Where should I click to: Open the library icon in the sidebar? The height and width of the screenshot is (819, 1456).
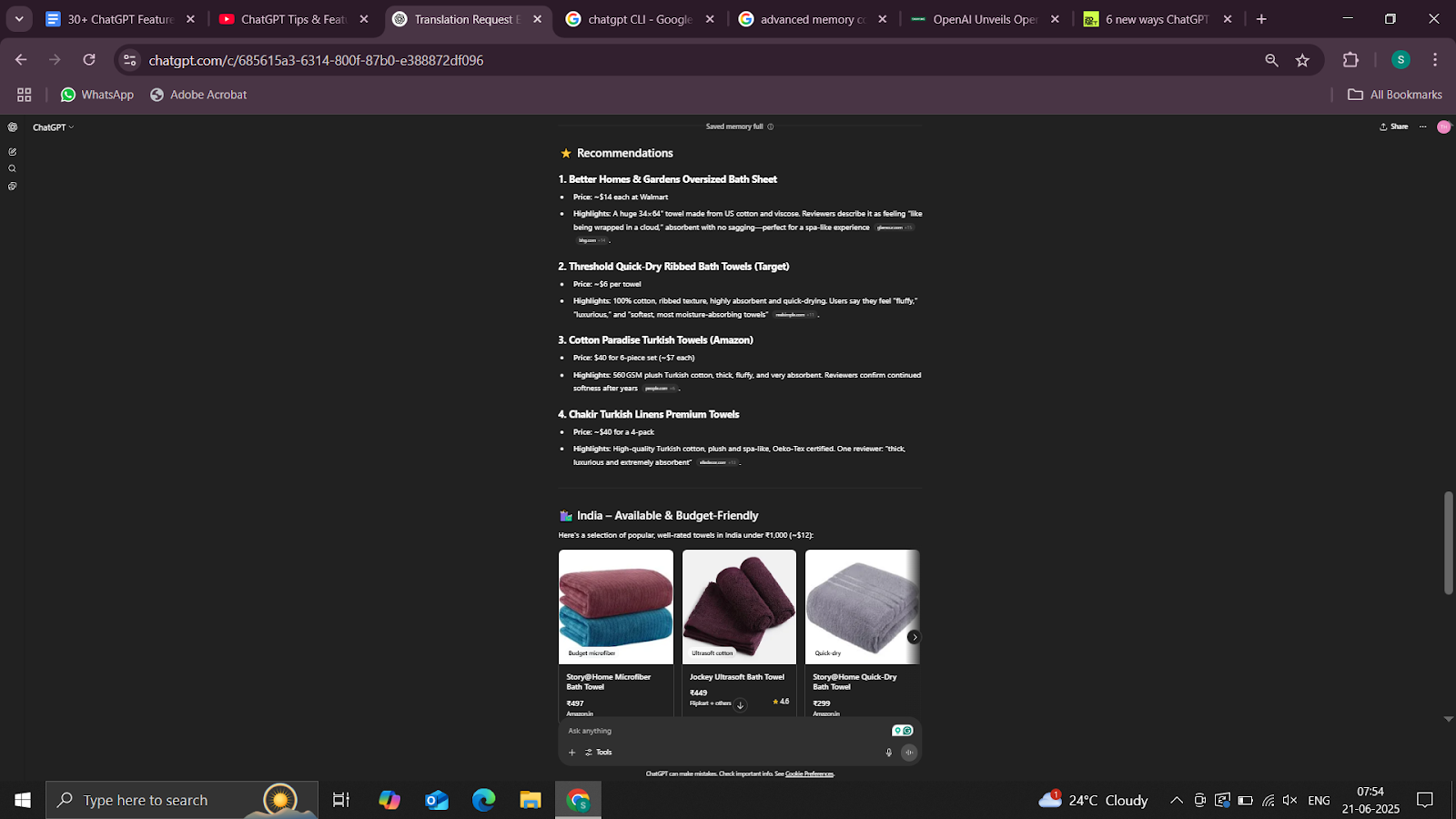click(12, 187)
